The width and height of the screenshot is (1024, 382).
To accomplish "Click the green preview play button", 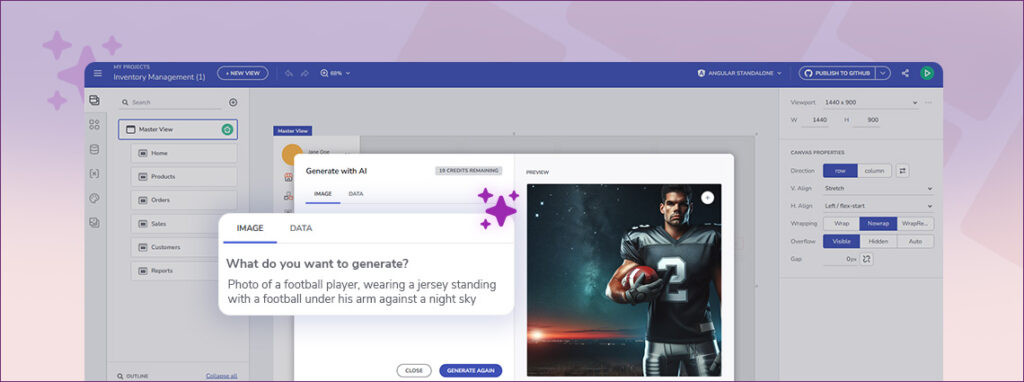I will [x=927, y=73].
